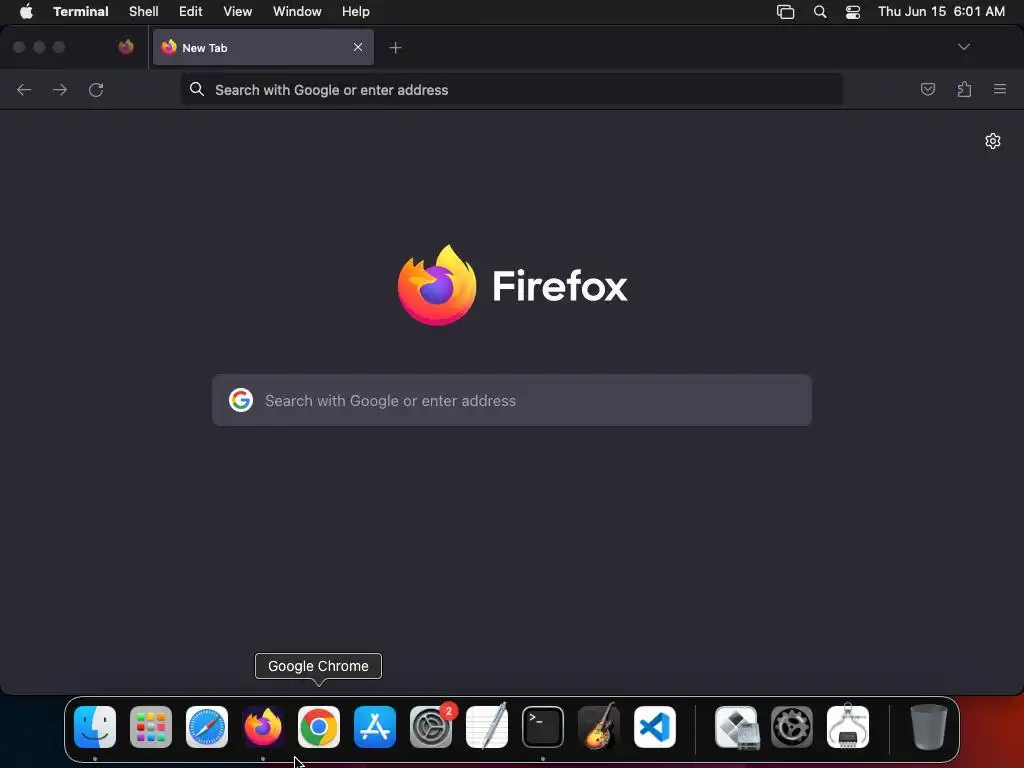Select the New Tab tab
The image size is (1024, 768).
click(264, 47)
